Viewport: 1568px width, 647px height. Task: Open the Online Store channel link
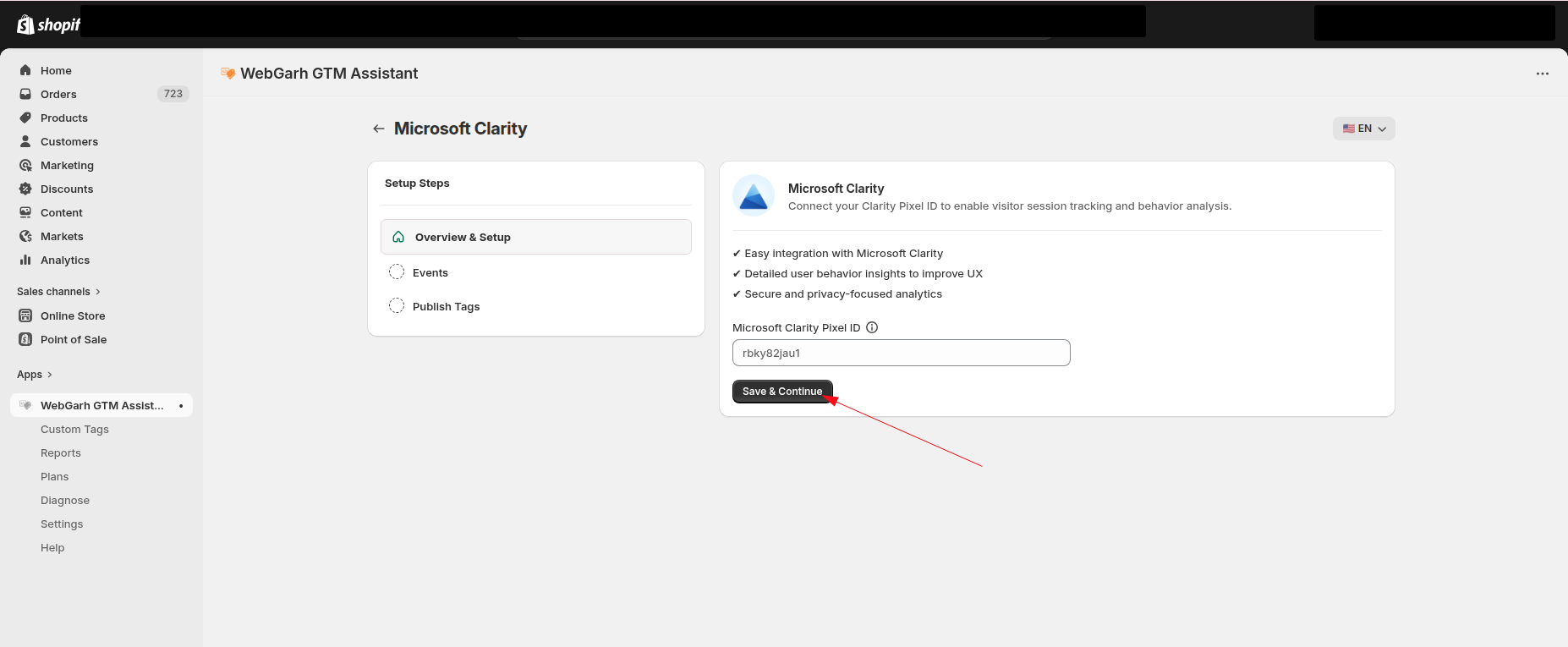(73, 315)
